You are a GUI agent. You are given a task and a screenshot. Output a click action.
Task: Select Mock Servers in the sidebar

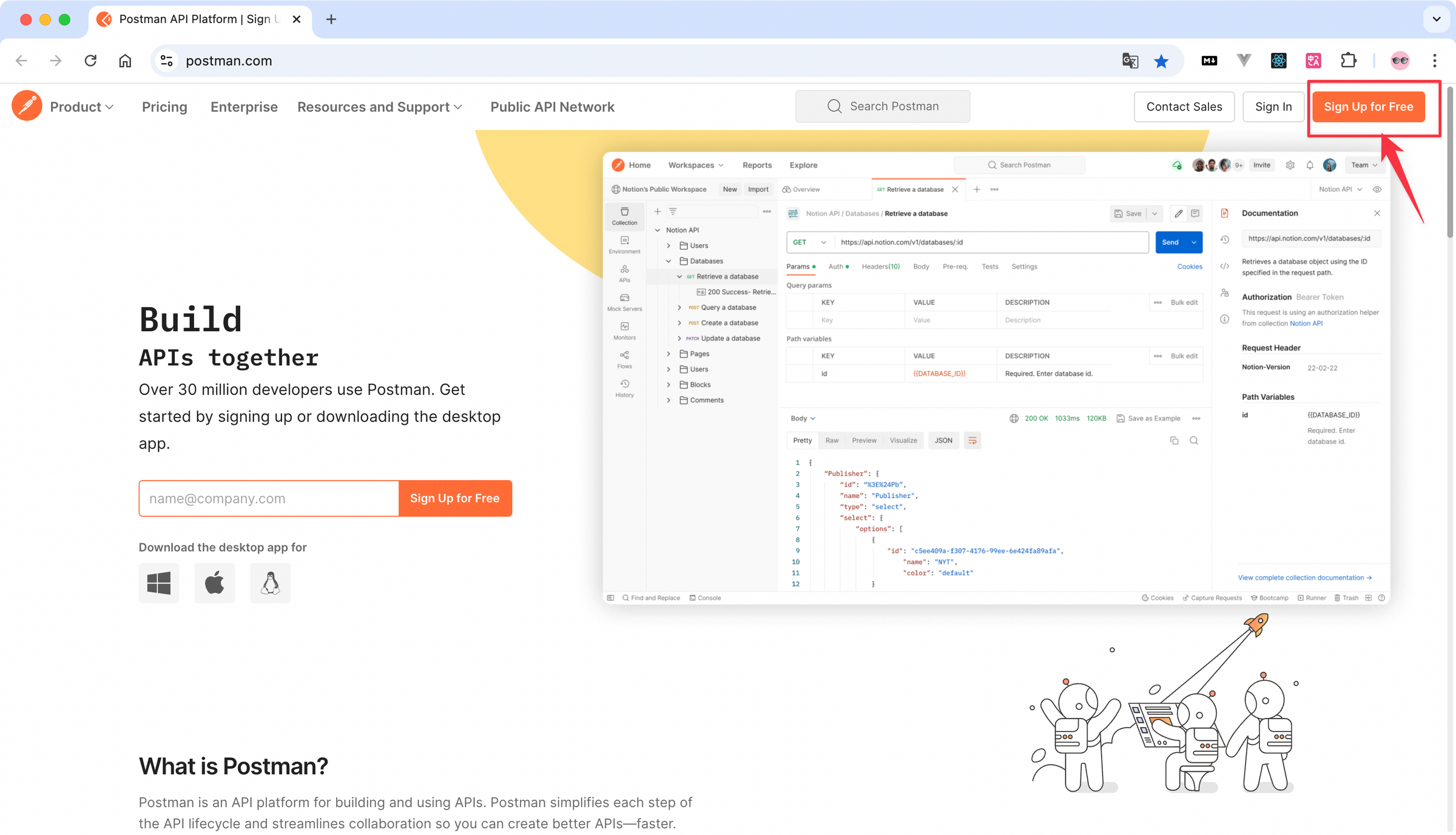click(624, 301)
